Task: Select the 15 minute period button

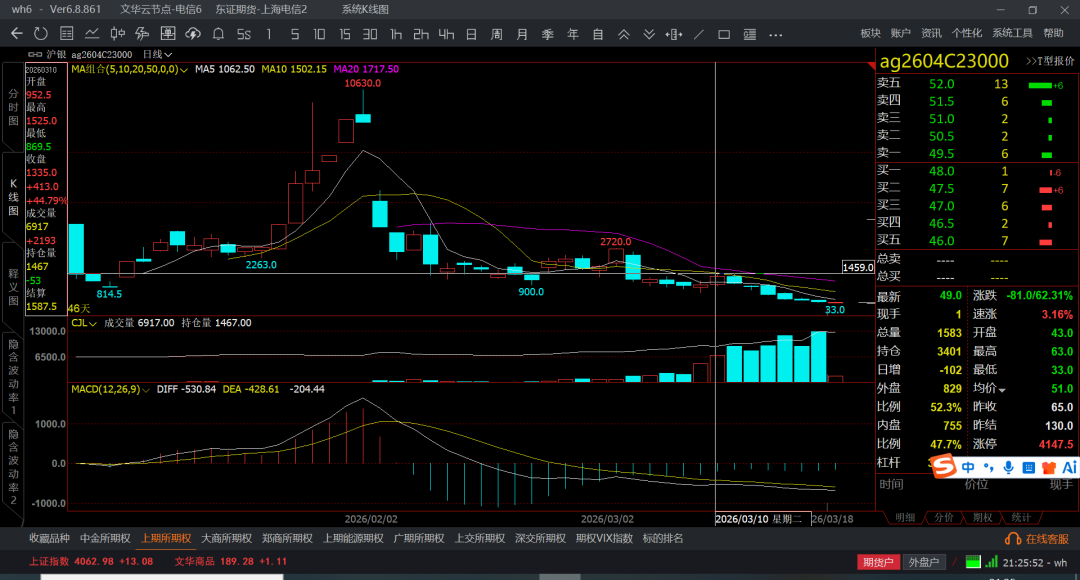Action: click(x=344, y=34)
